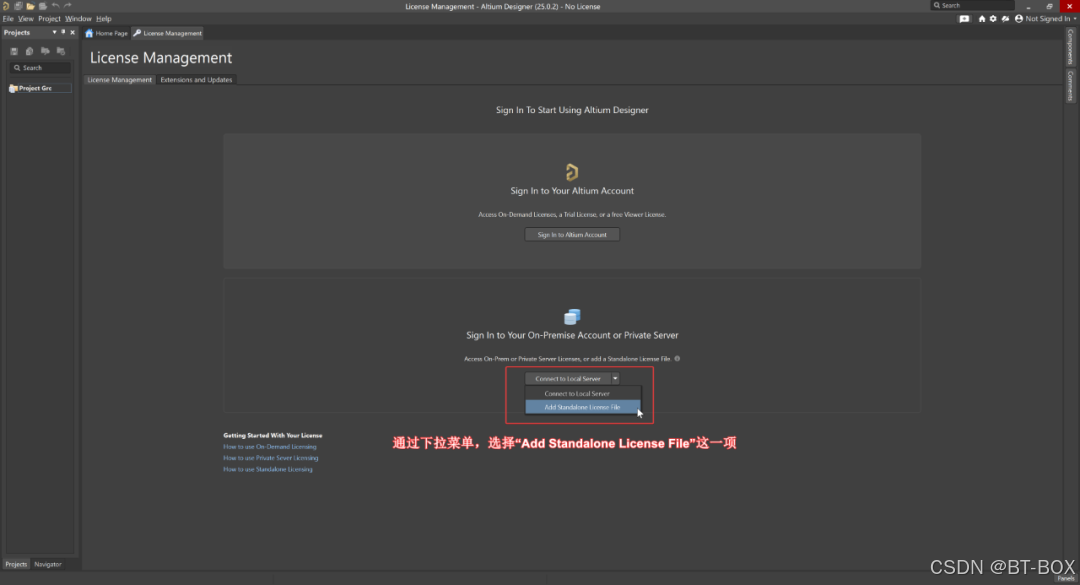Screen dimensions: 1080x585
Task: Open the Components side panel tab
Action: pos(1070,47)
